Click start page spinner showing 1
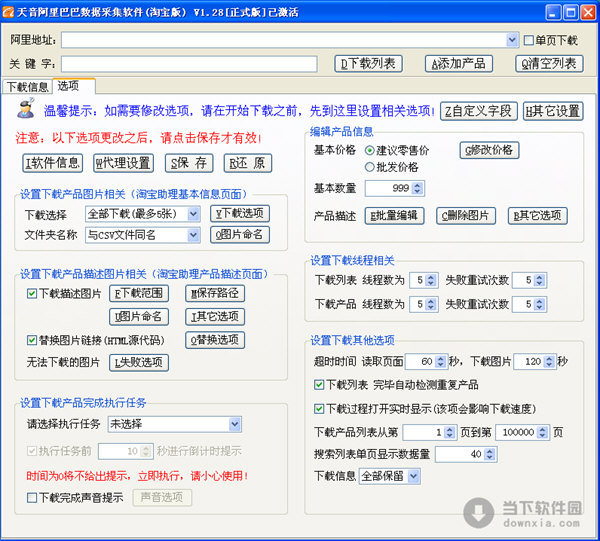 point(450,433)
